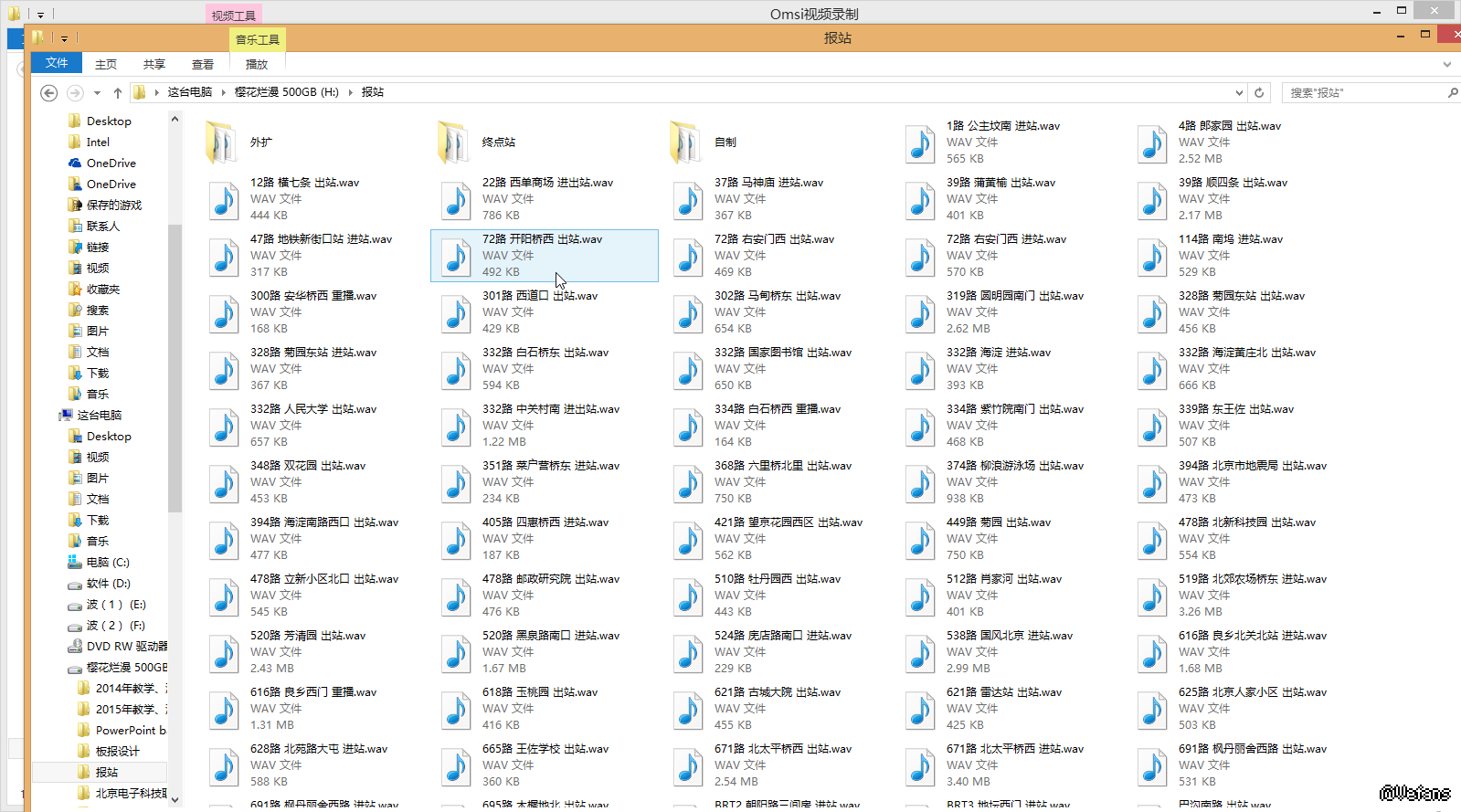1461x812 pixels.
Task: Select 软件 (D:) drive in sidebar
Action: click(x=108, y=584)
